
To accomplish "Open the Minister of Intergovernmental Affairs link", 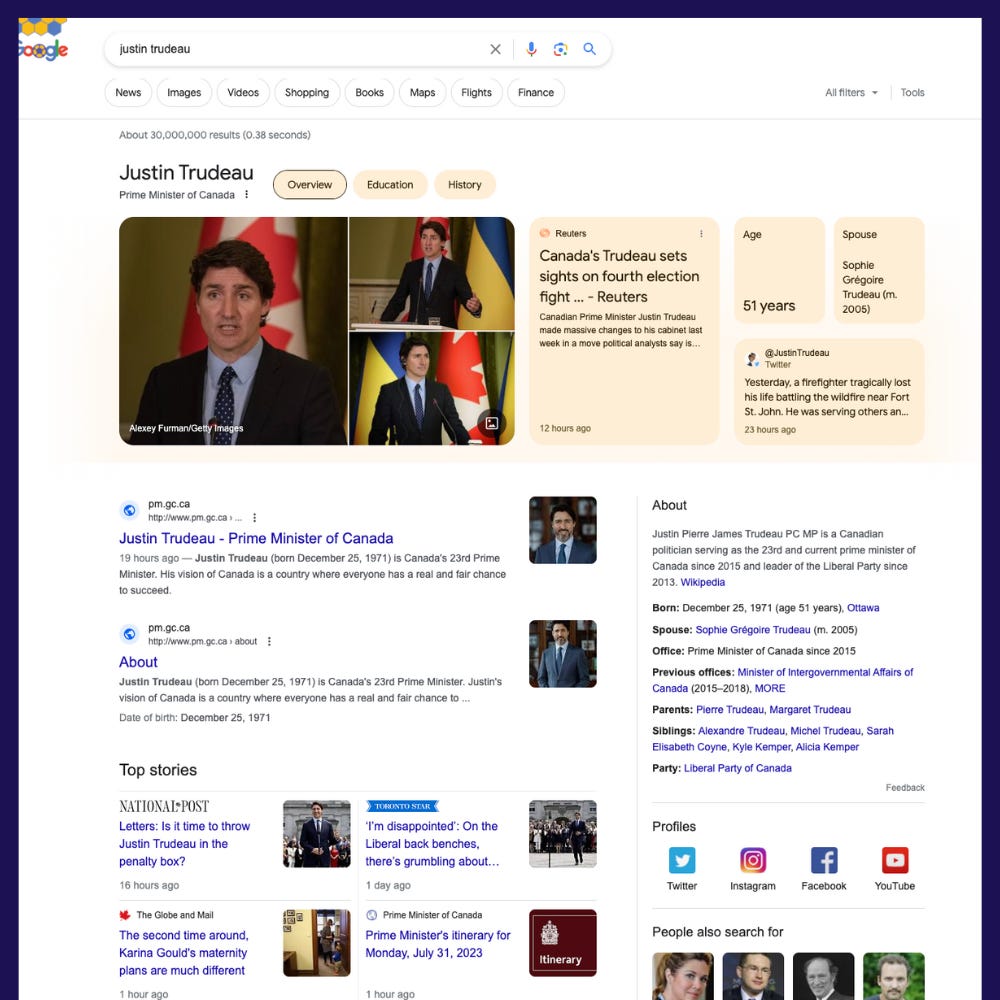I will click(x=783, y=680).
